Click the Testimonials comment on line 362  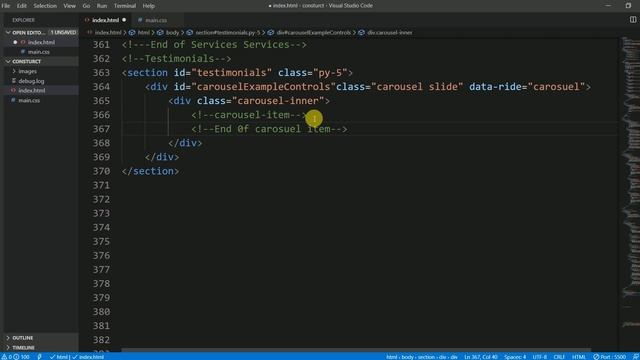pos(176,59)
